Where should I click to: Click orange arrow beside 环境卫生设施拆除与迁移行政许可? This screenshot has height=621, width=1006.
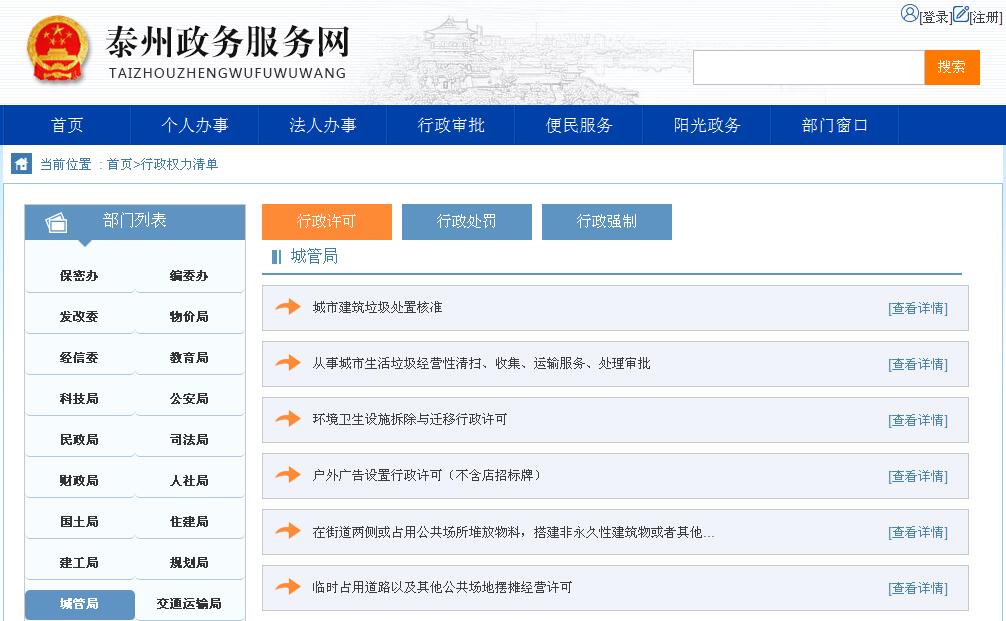[x=288, y=419]
